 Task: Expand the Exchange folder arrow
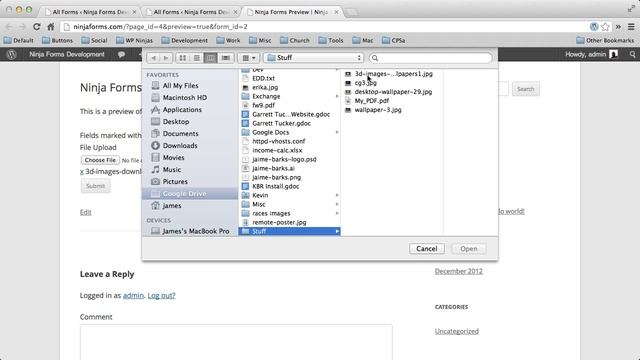click(337, 96)
